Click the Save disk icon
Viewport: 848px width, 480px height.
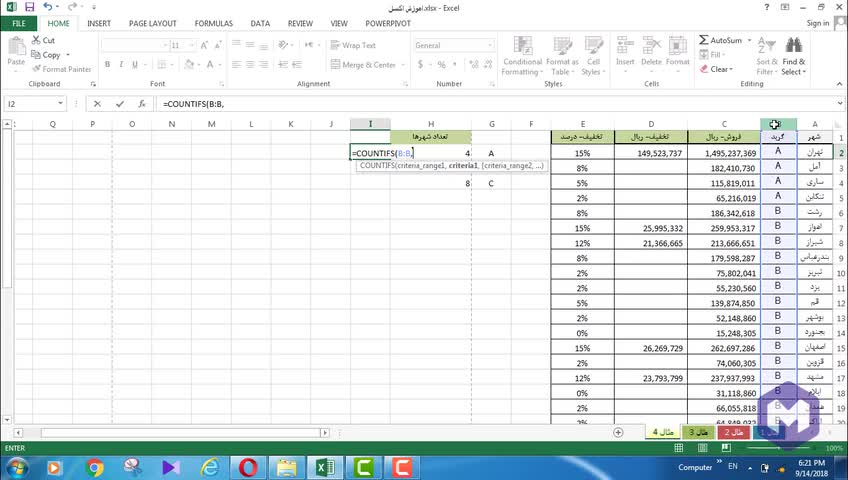(29, 7)
